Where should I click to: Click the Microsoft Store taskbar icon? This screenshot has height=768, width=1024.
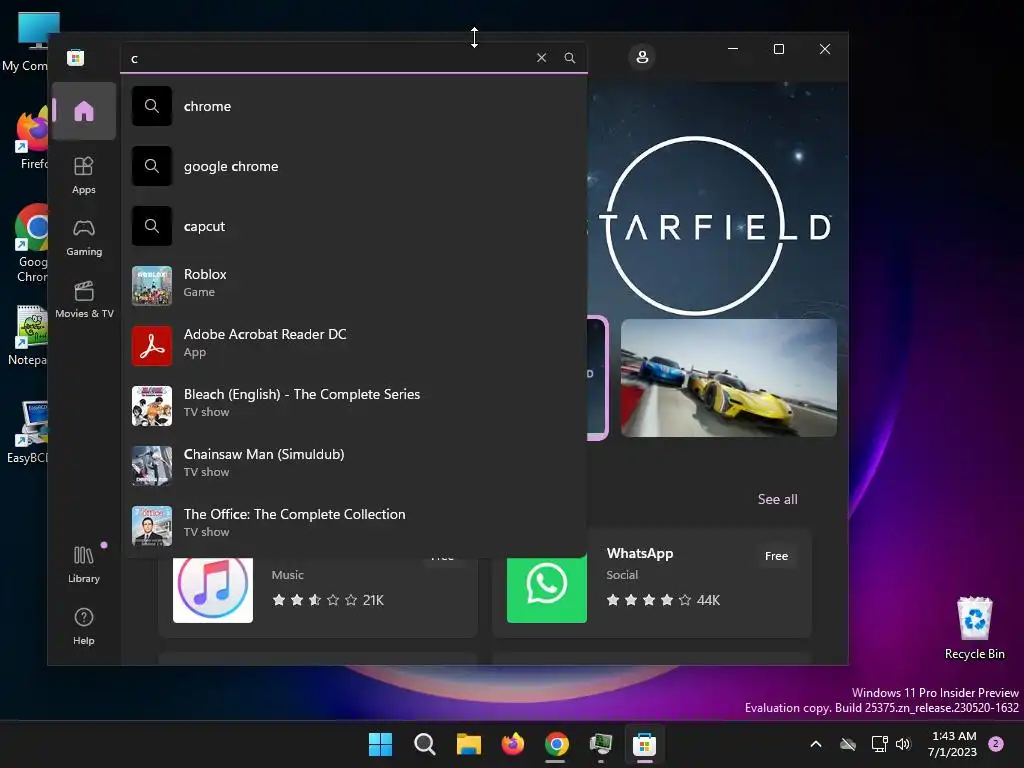point(645,744)
